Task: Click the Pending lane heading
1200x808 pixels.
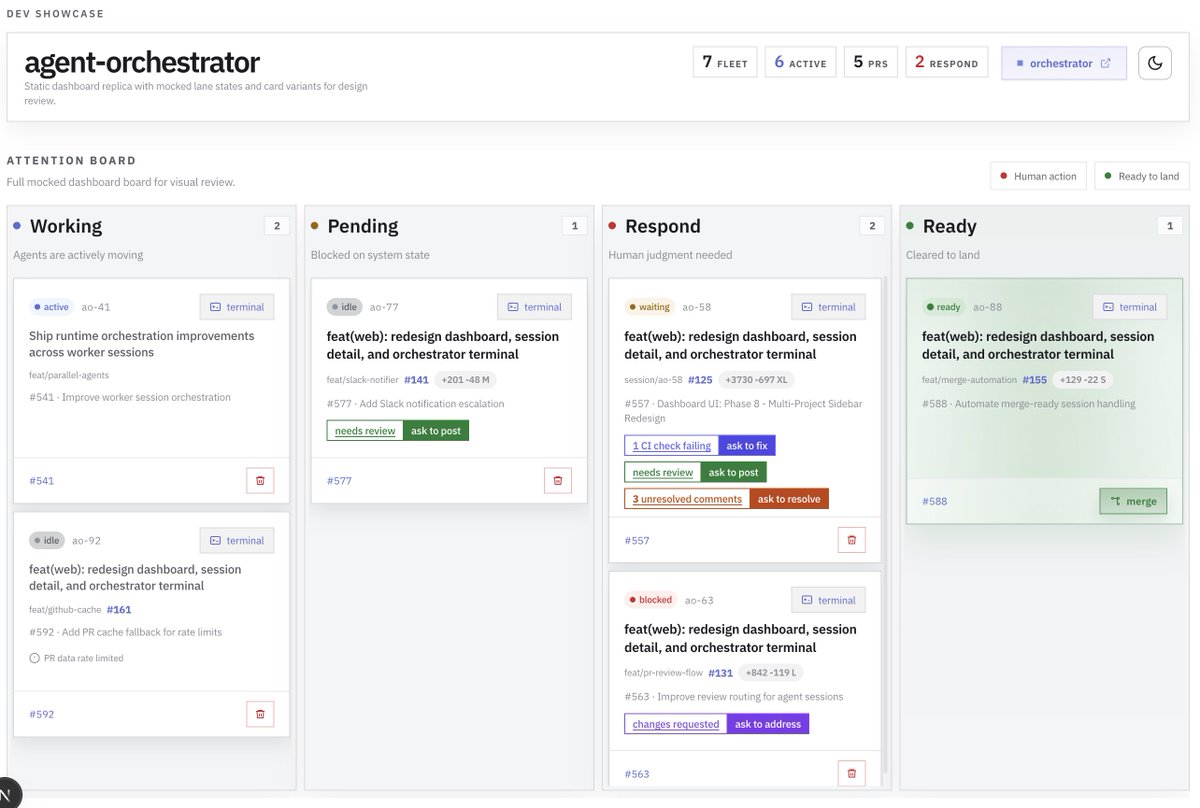Action: [x=363, y=226]
